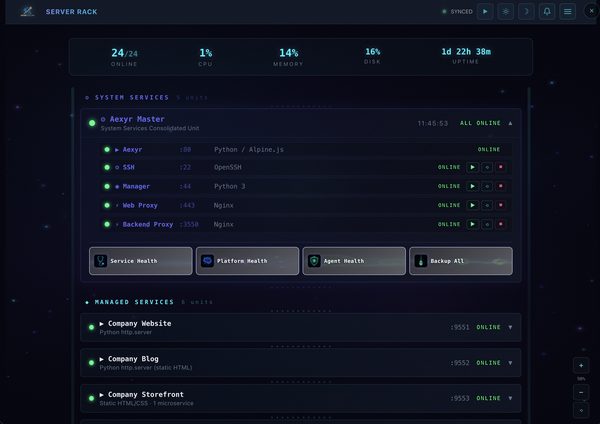
Task: Click the 11:45:53 timestamp
Action: click(432, 123)
